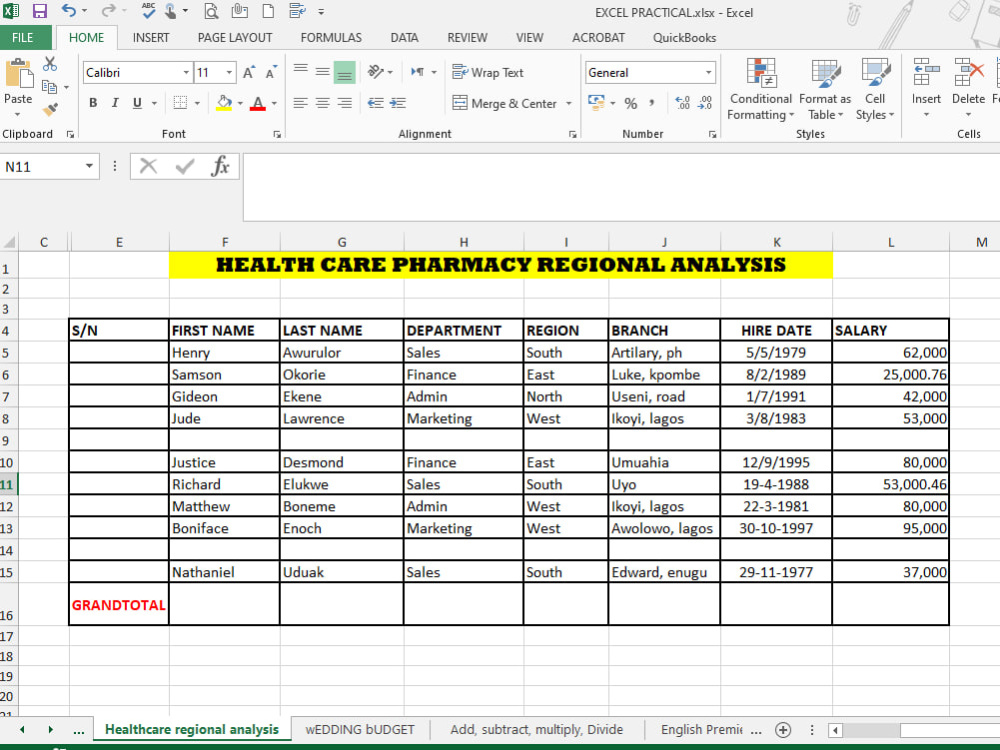Switch to INSERT ribbon tab
The height and width of the screenshot is (750, 1000).
point(151,38)
